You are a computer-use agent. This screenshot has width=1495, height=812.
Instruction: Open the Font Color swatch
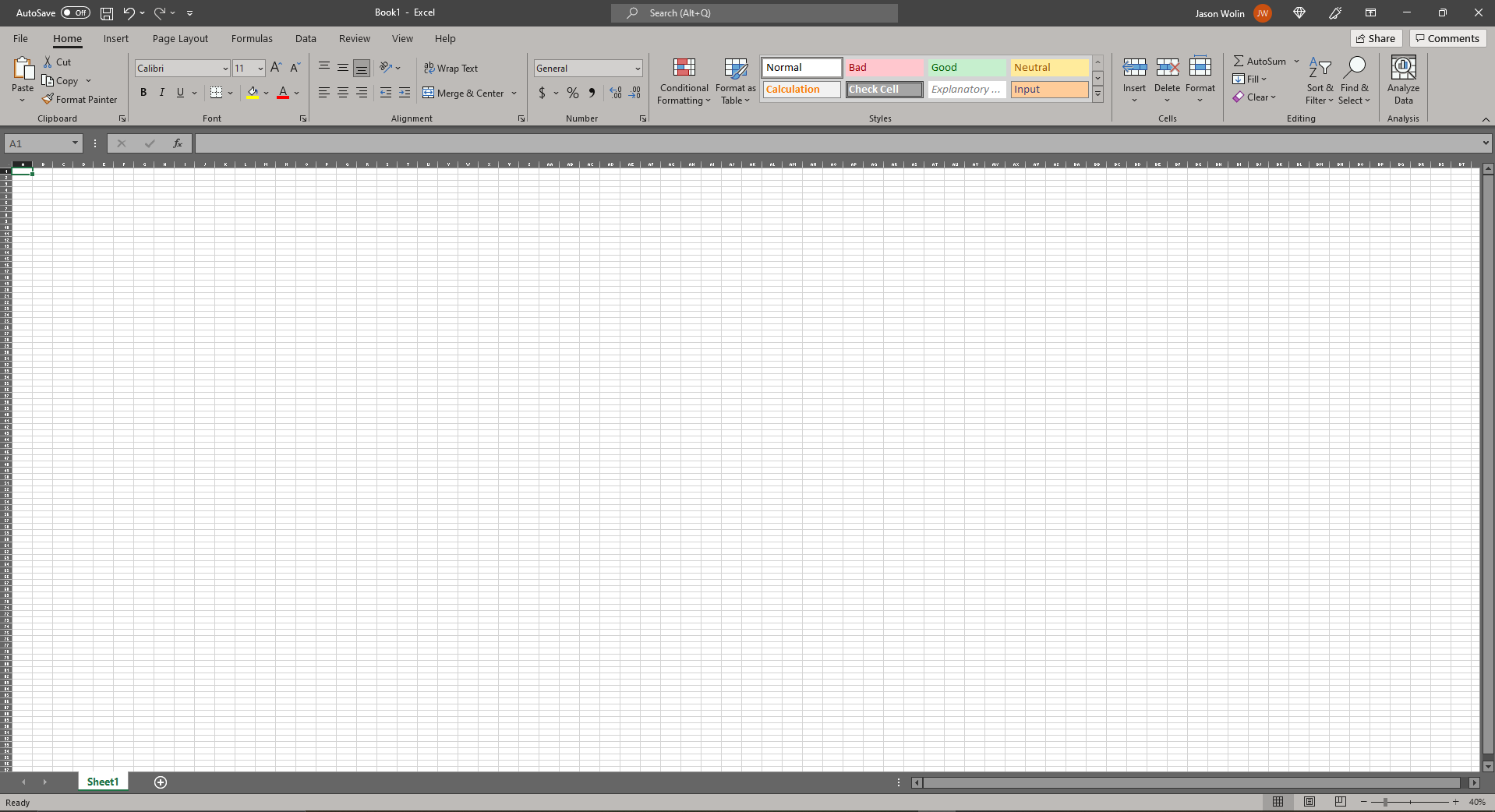coord(283,93)
